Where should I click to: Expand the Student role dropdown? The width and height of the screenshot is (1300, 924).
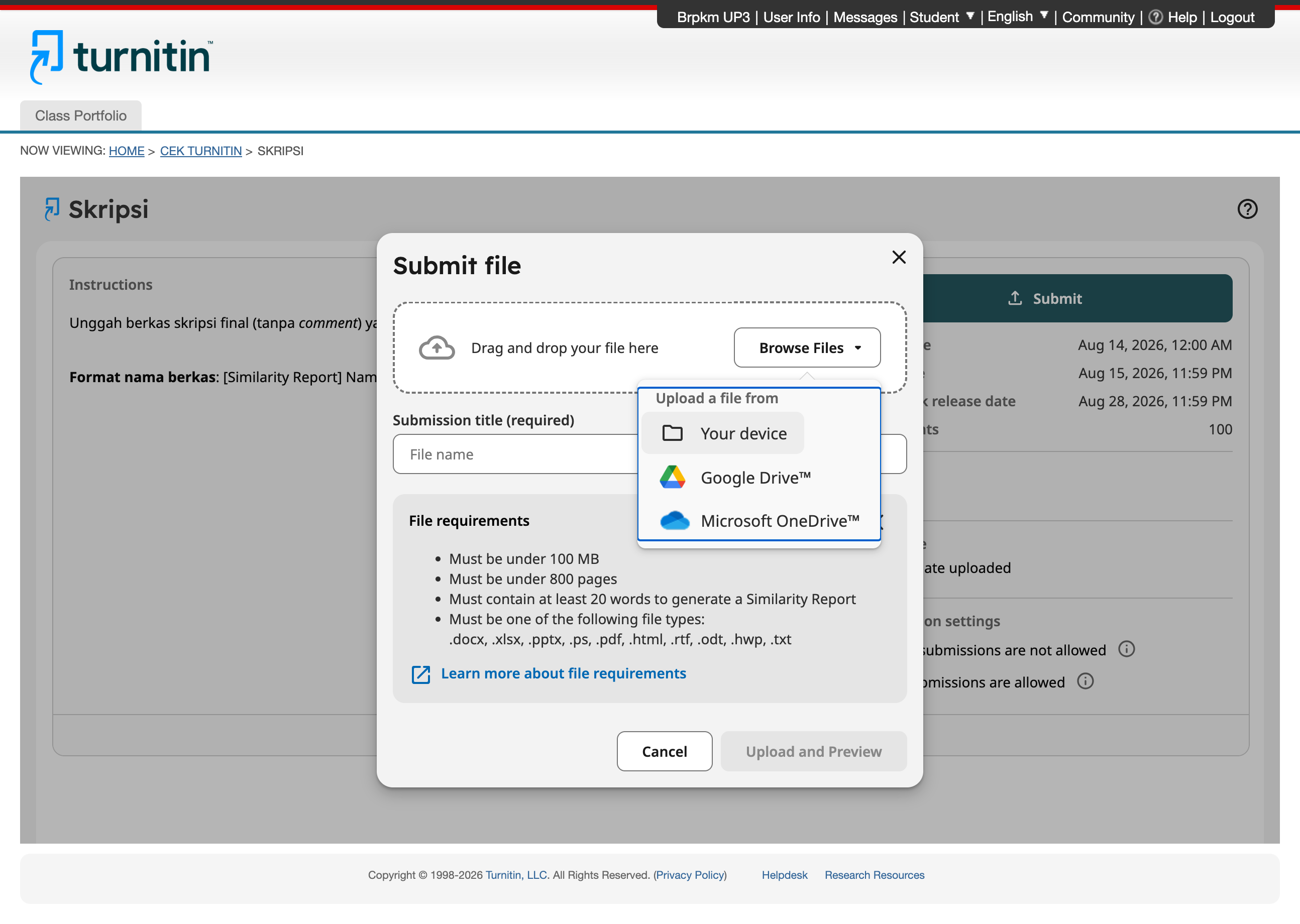tap(941, 17)
